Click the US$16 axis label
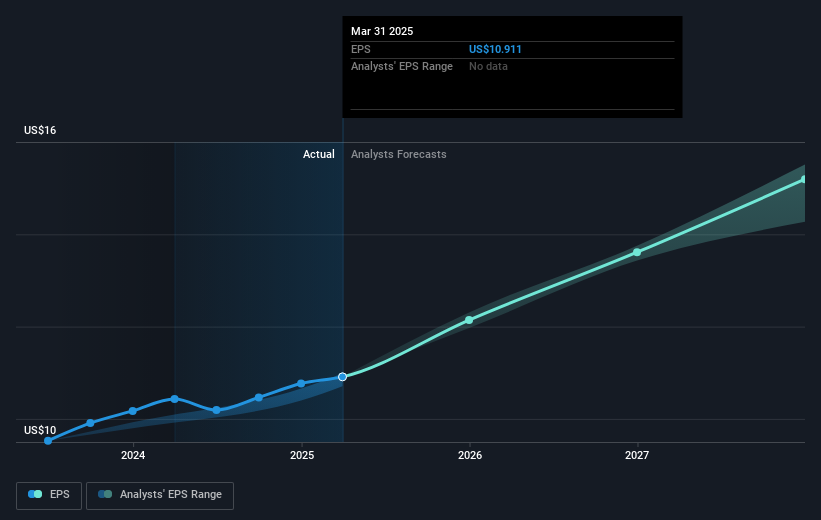The image size is (821, 520). tap(40, 130)
